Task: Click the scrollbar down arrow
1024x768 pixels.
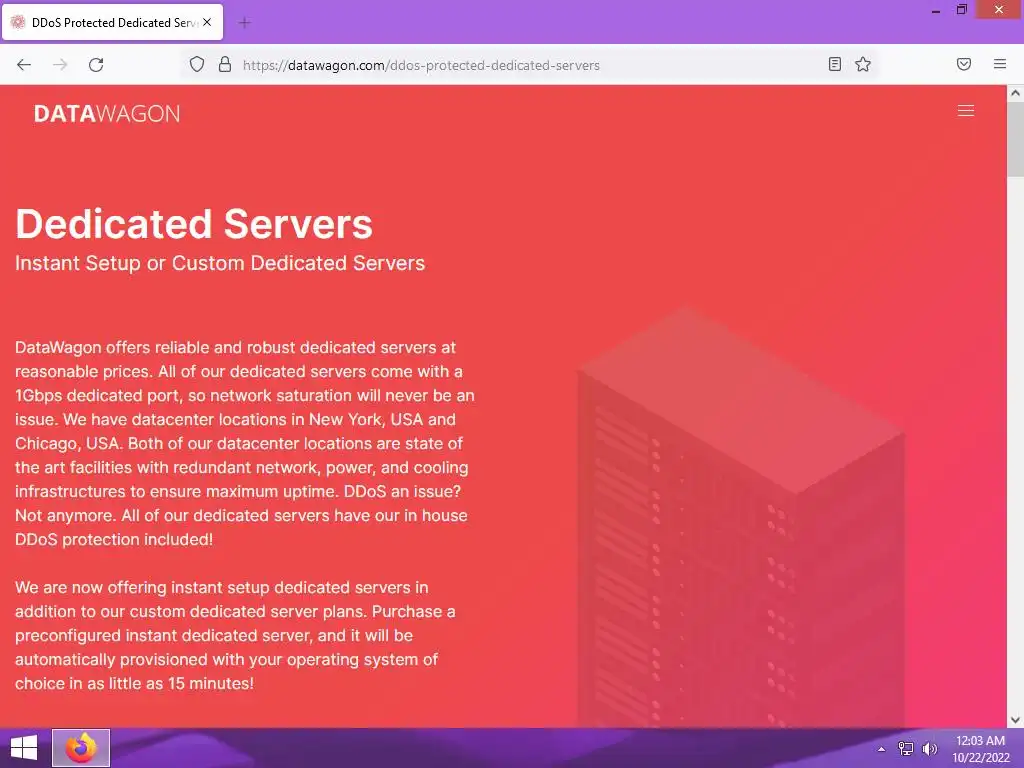Action: coord(1015,720)
